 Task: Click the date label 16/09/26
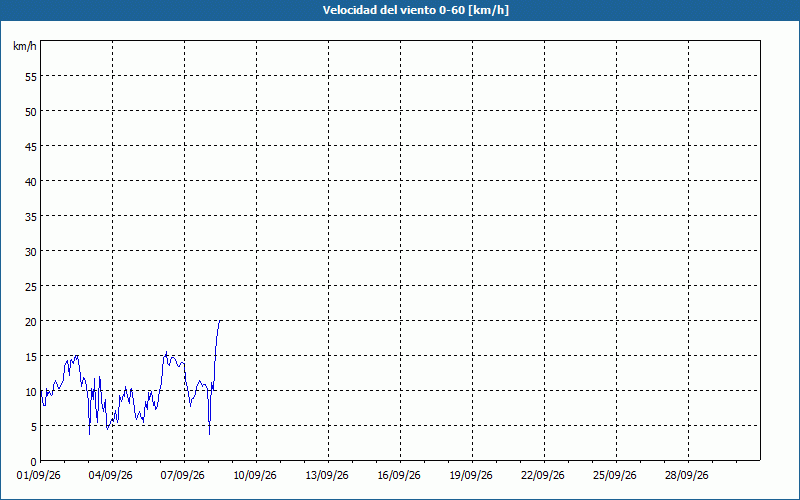[399, 476]
